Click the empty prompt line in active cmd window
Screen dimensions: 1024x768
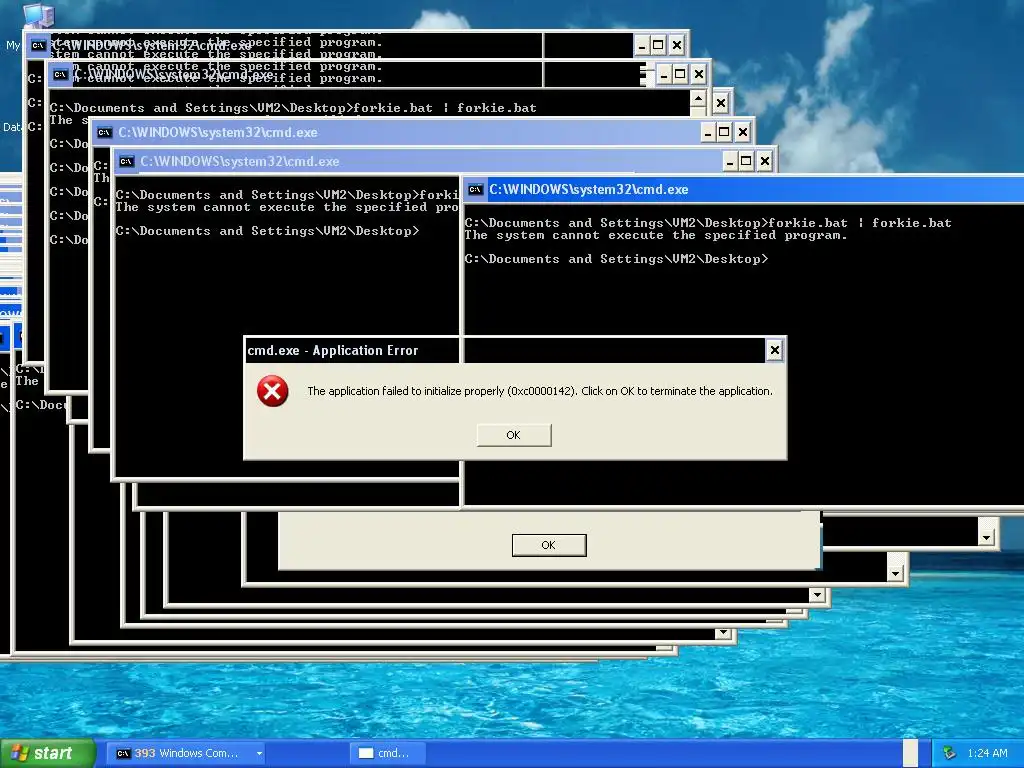[x=616, y=259]
